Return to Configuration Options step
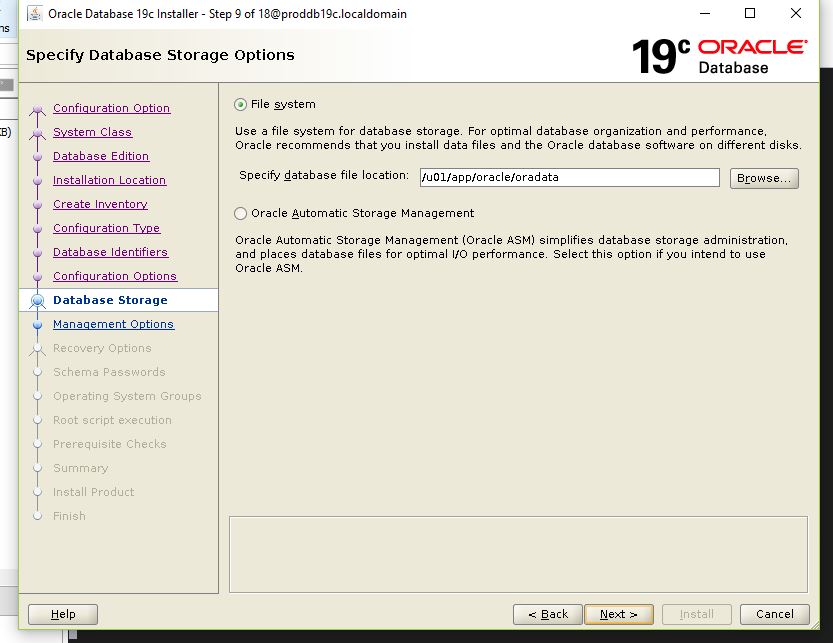The width and height of the screenshot is (833, 643). point(115,276)
